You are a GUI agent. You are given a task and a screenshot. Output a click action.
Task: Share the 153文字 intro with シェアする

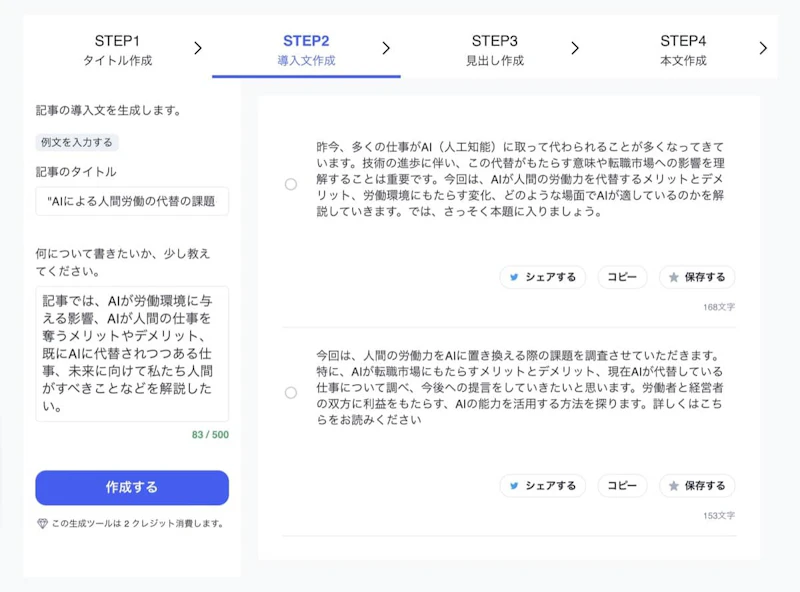(x=542, y=486)
